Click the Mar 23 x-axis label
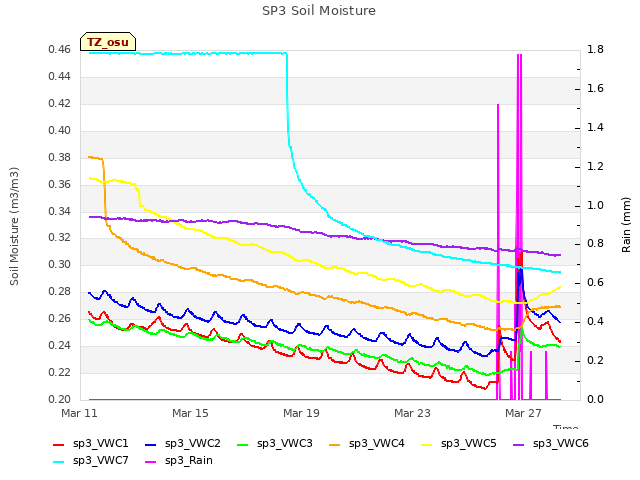The image size is (640, 480). point(412,413)
